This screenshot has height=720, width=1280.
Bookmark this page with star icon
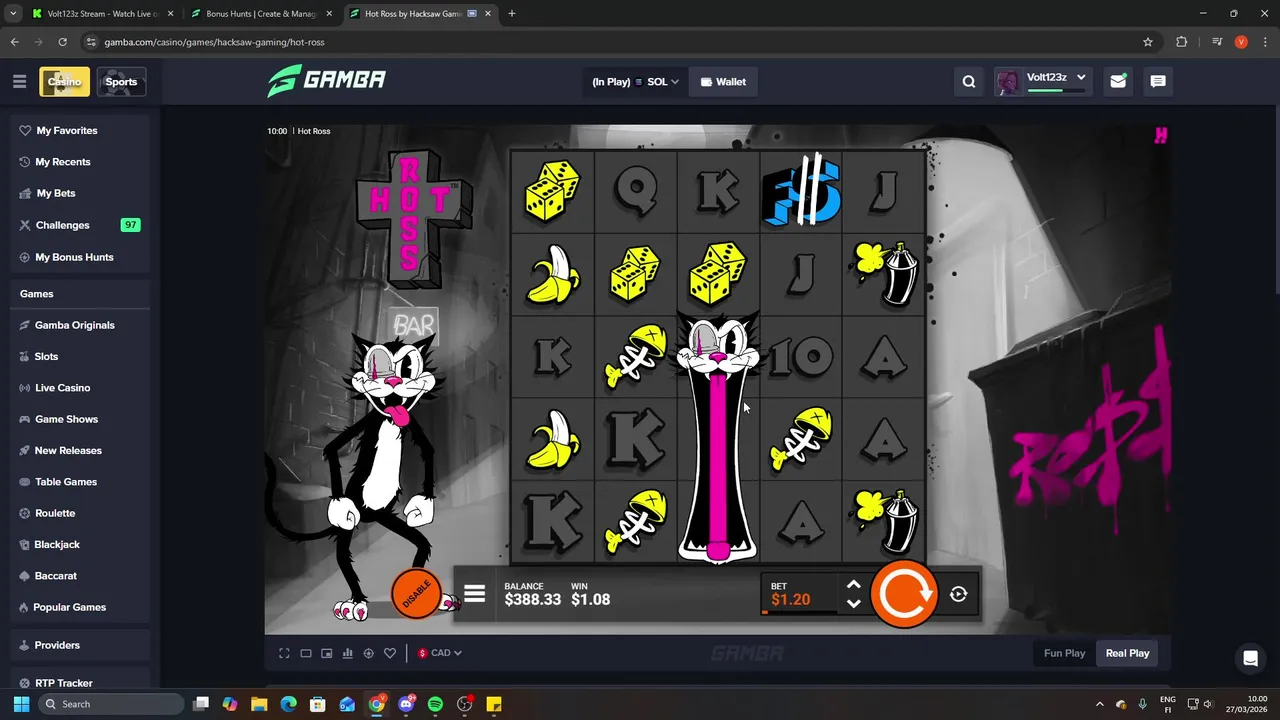[x=1148, y=42]
